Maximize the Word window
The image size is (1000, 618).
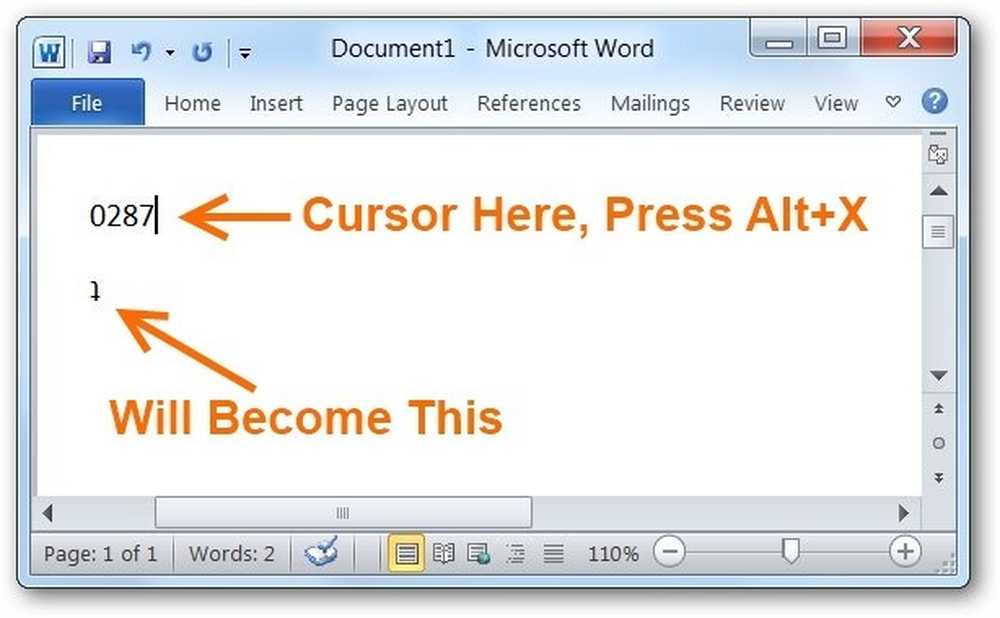coord(832,38)
